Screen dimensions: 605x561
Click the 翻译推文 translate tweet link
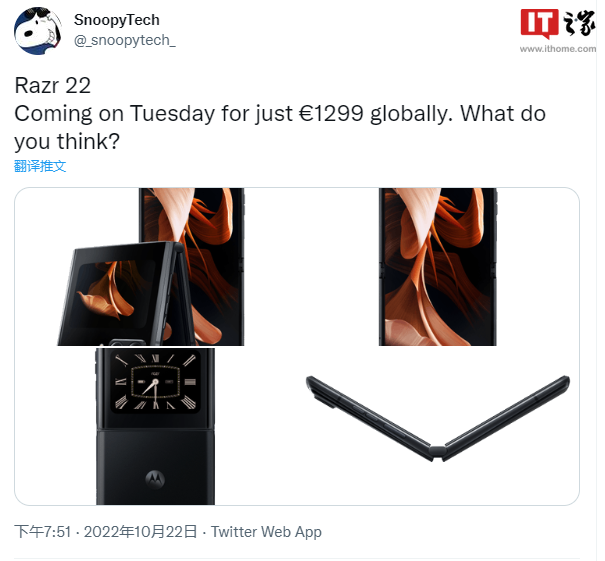click(40, 166)
